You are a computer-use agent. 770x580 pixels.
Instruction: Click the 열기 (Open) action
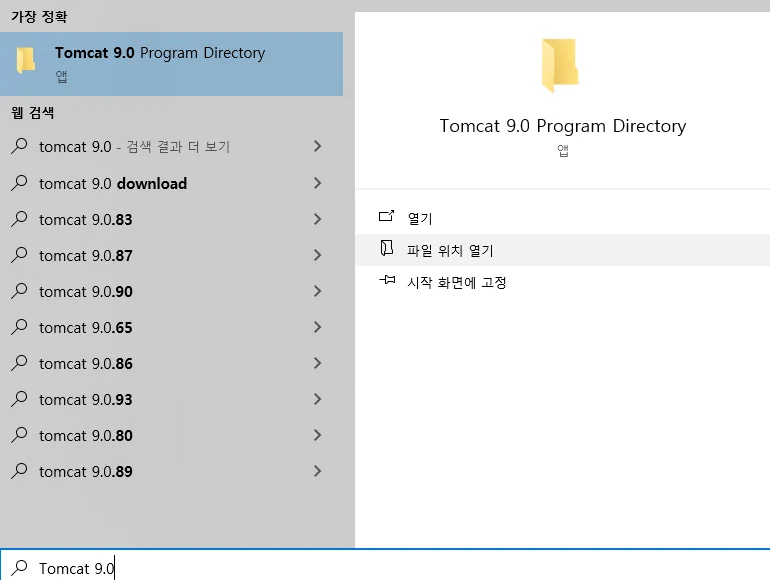tap(562, 218)
